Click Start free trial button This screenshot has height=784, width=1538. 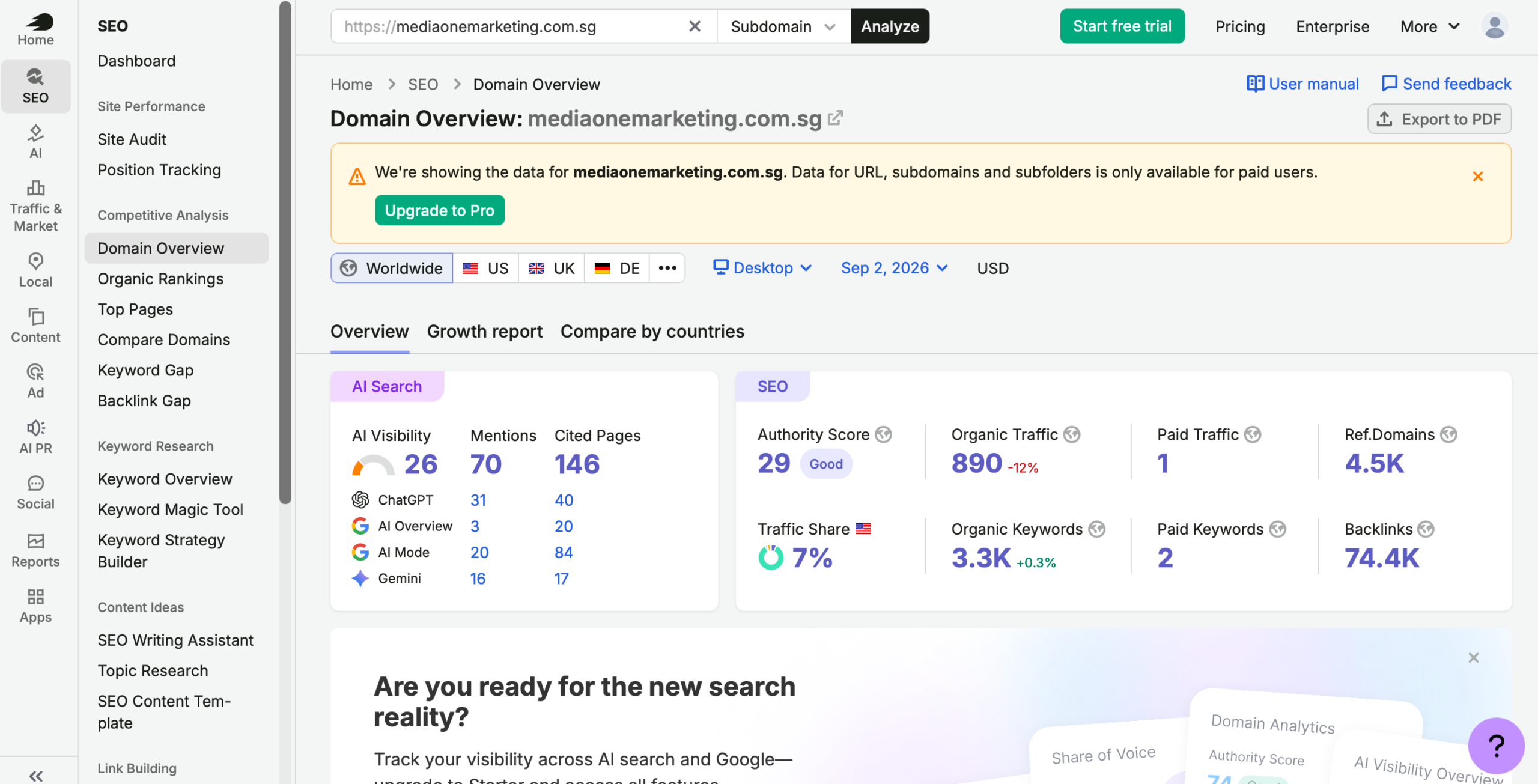click(x=1122, y=26)
